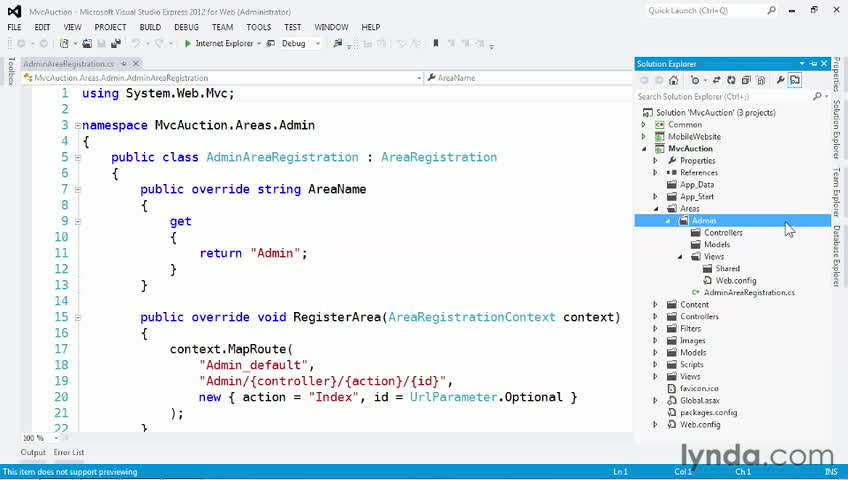Collapse the Areas folder node

click(656, 209)
